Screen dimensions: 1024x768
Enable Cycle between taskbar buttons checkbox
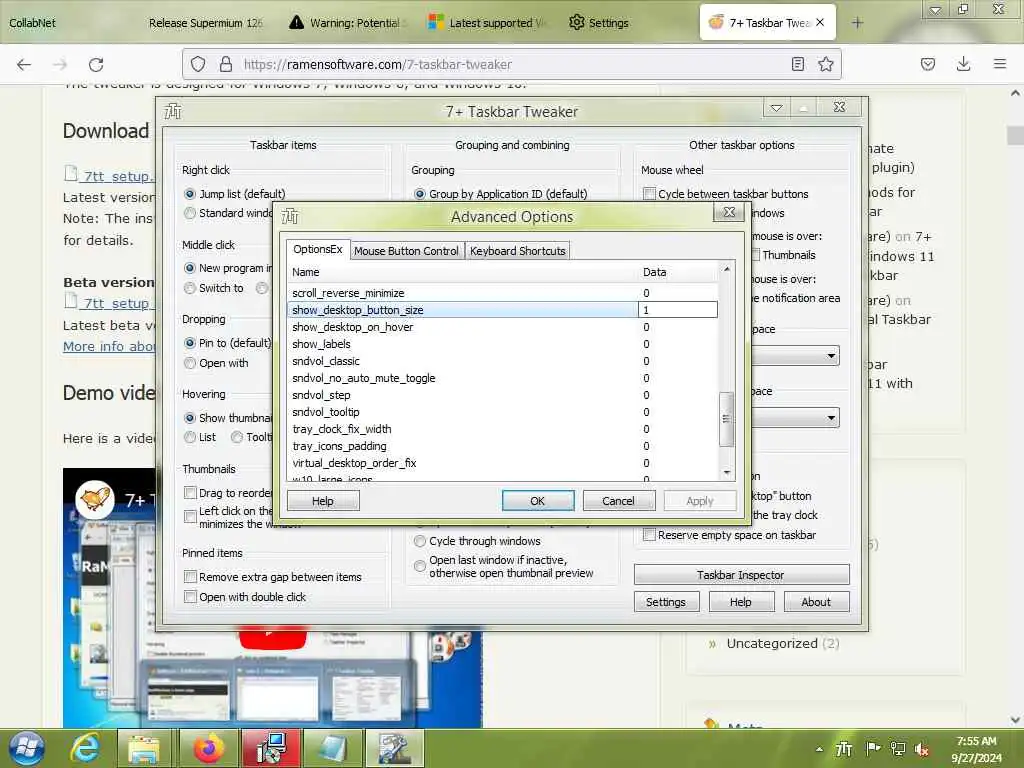(x=649, y=194)
